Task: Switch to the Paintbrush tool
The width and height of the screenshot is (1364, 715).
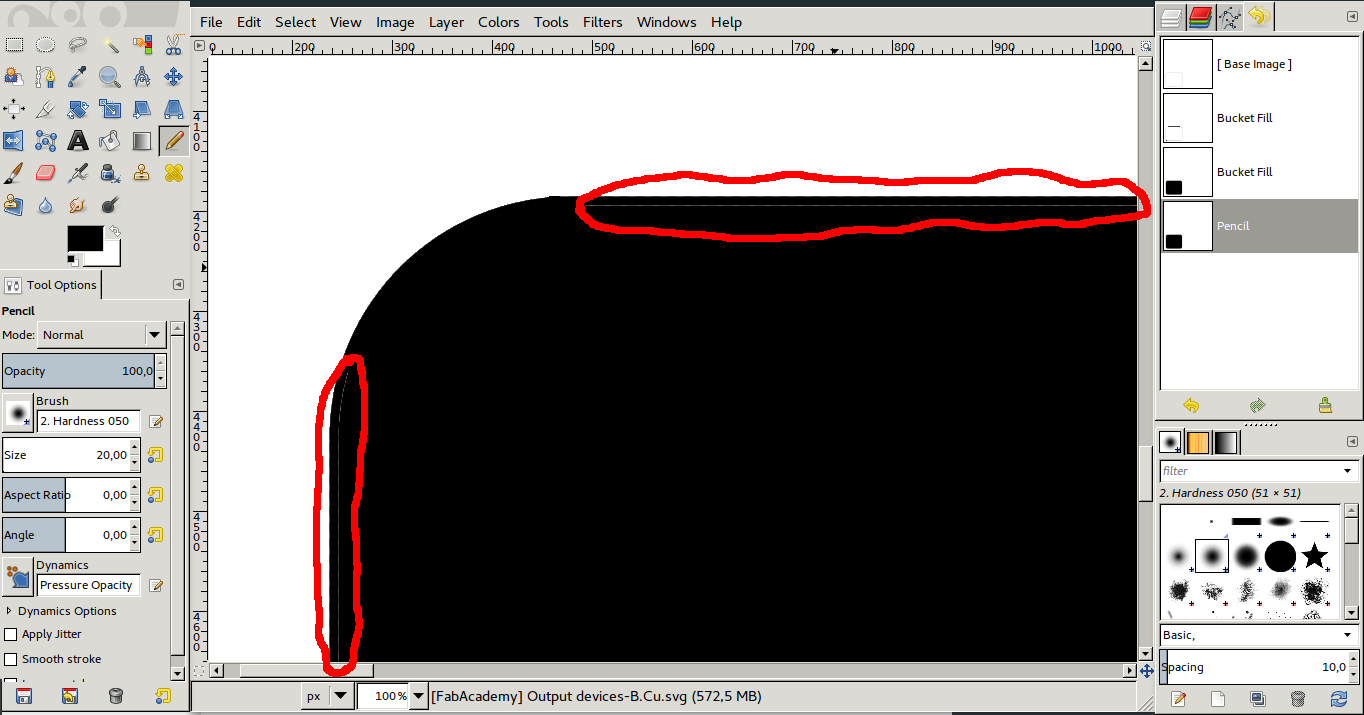Action: (x=14, y=172)
